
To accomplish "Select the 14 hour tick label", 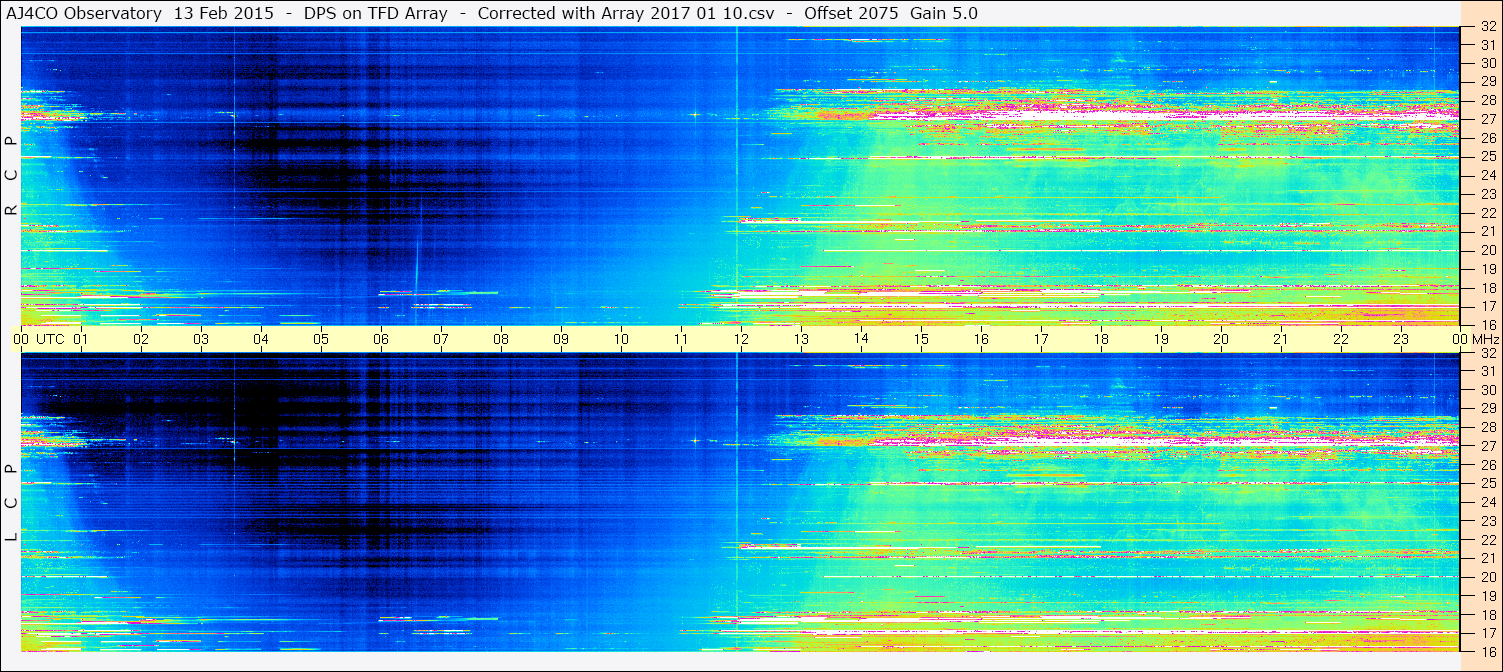I will click(x=861, y=339).
